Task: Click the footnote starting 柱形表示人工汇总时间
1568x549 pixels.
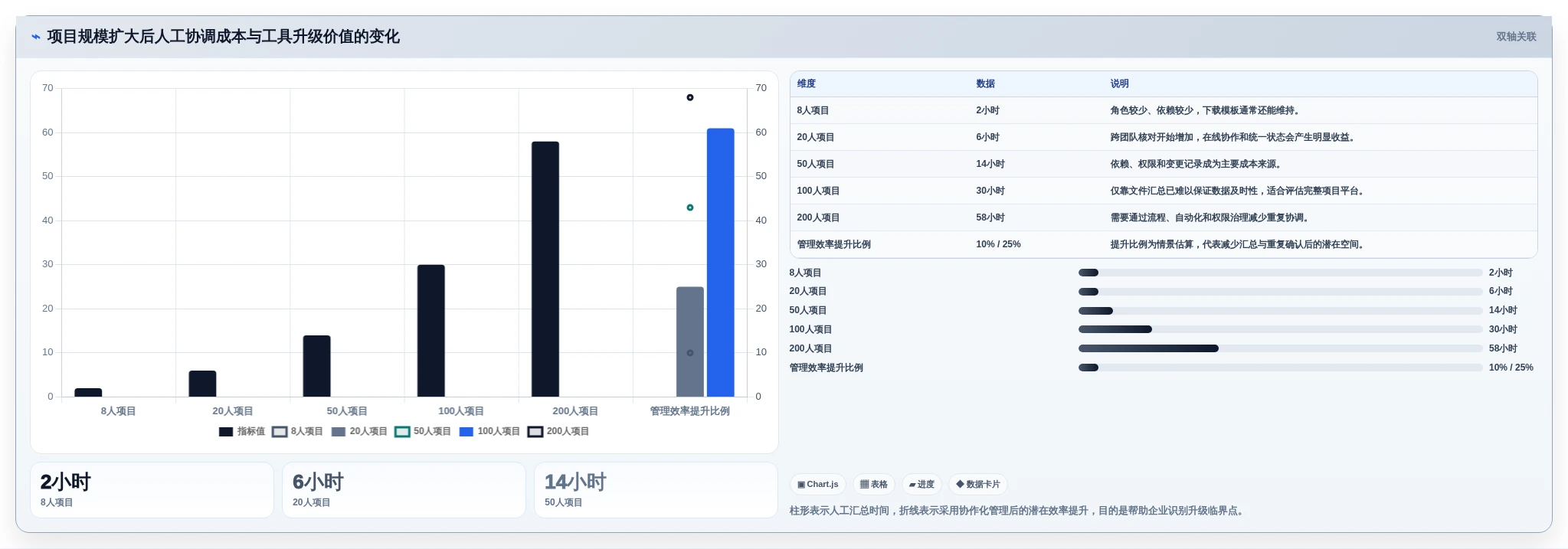Action: tap(1018, 511)
